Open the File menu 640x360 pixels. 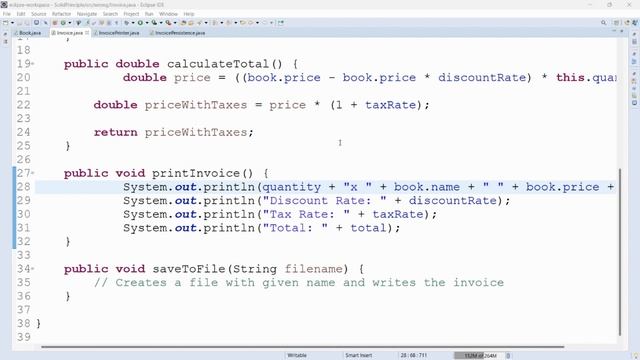pos(7,14)
